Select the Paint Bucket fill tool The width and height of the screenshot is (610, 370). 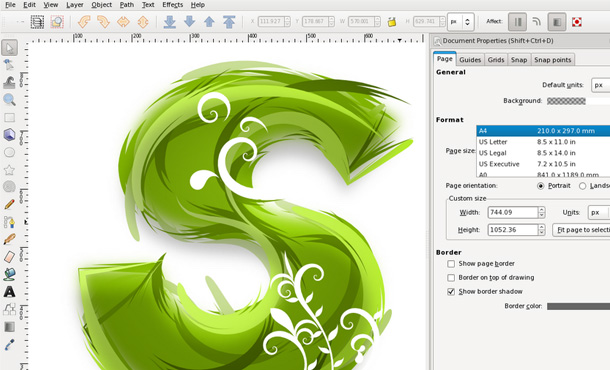9,274
